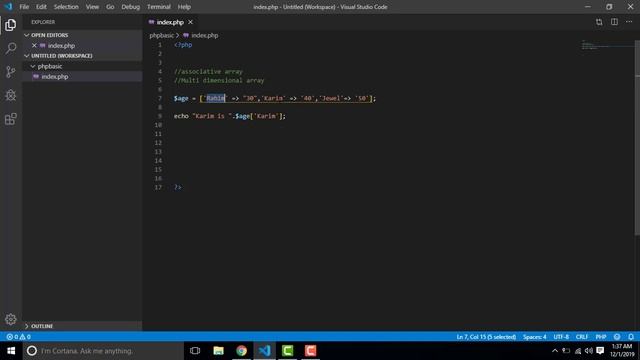
Task: Open Task View on the taskbar
Action: (x=195, y=351)
